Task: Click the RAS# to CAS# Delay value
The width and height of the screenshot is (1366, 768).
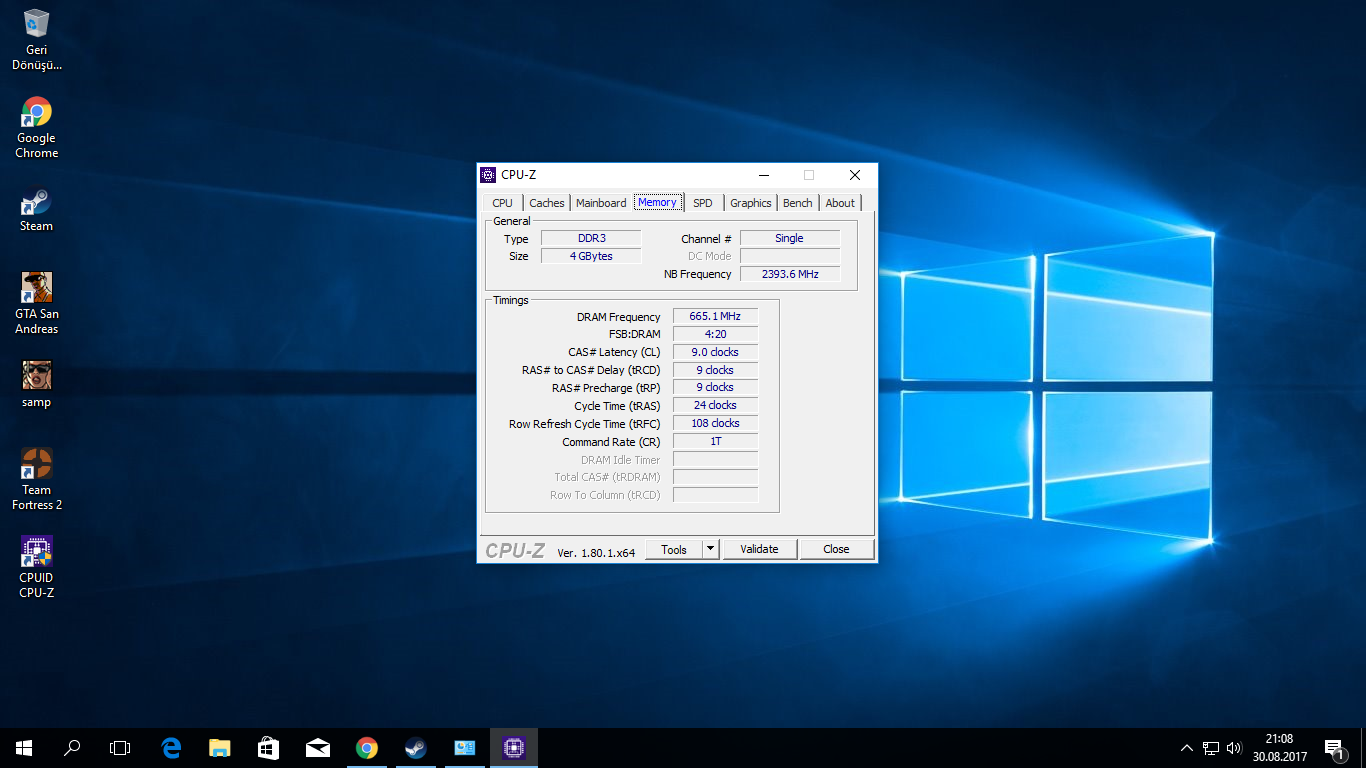Action: (x=715, y=370)
